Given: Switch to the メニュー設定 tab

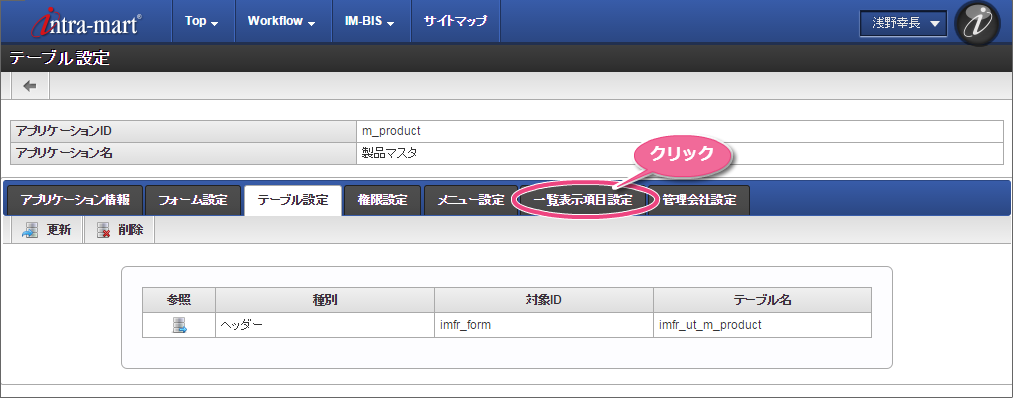Looking at the screenshot, I should (471, 200).
